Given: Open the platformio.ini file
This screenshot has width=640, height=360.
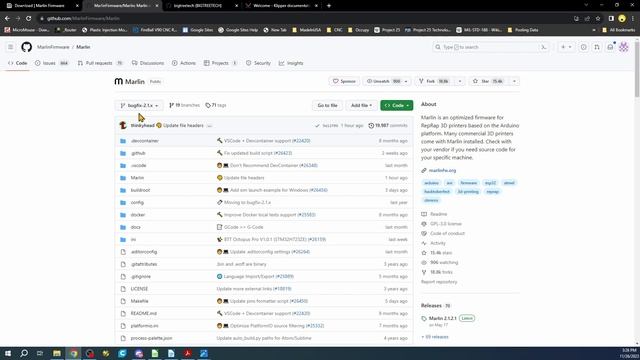Looking at the screenshot, I should (144, 326).
